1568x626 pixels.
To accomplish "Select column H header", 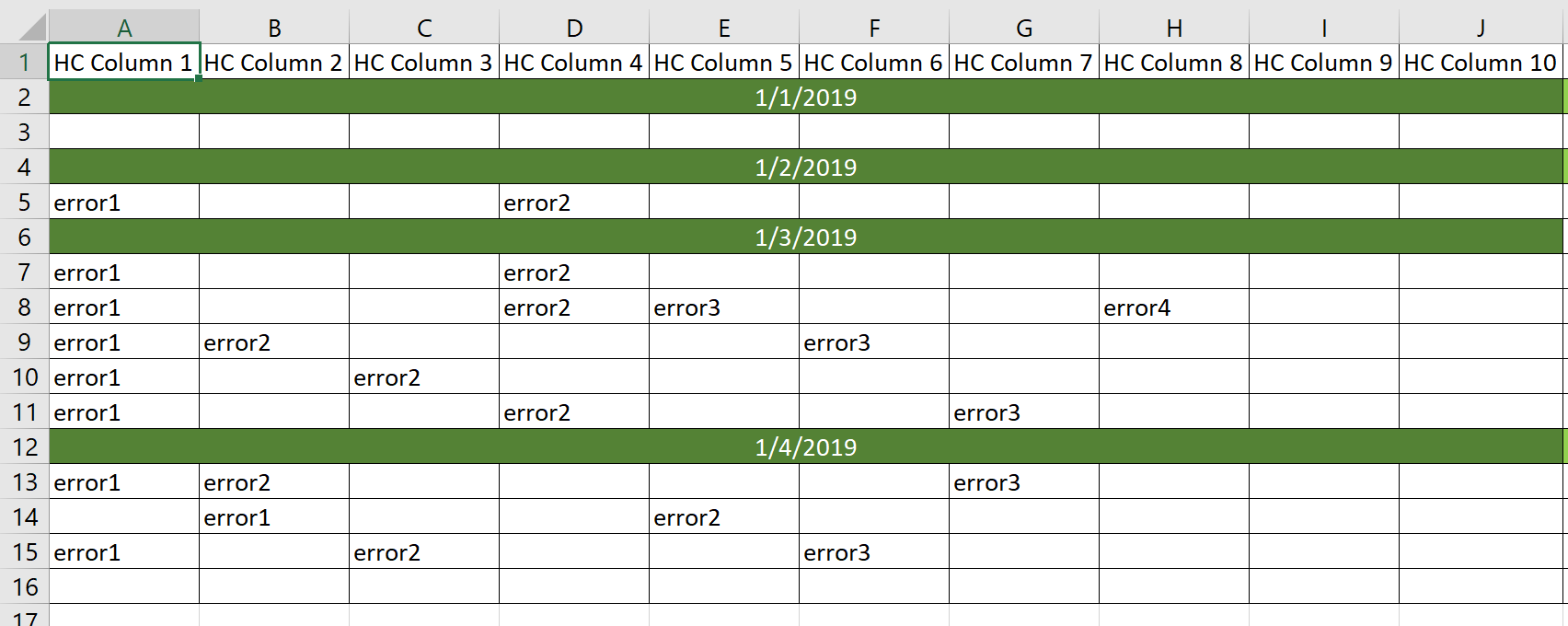I will (x=1174, y=28).
